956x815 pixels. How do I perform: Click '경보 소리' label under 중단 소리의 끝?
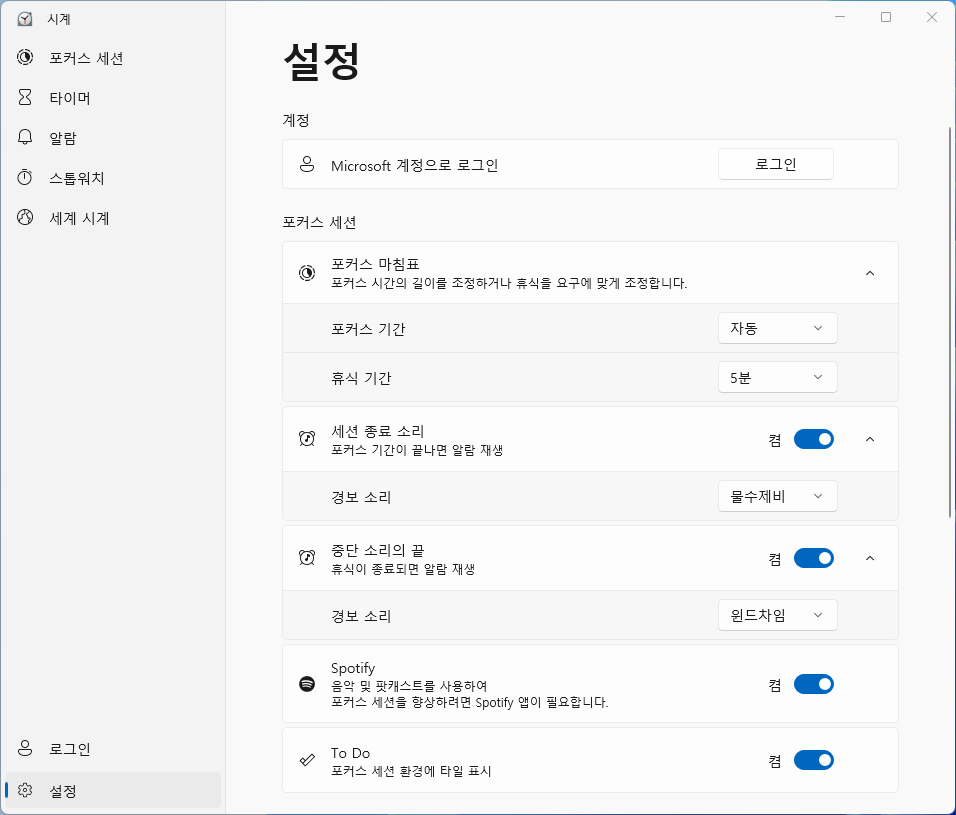click(361, 616)
